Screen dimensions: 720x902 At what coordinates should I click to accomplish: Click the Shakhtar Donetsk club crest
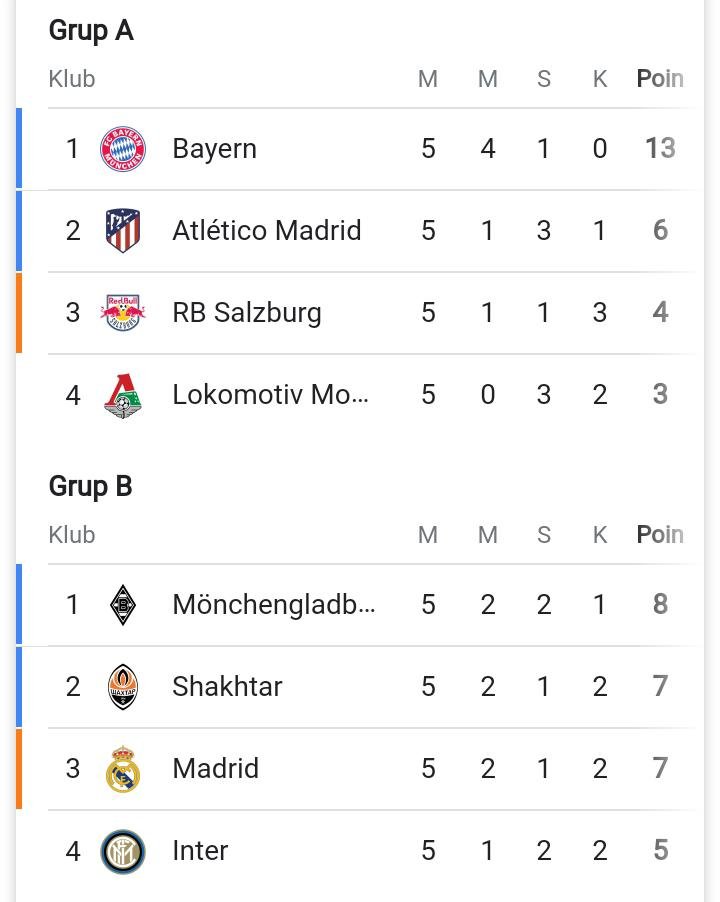[122, 686]
